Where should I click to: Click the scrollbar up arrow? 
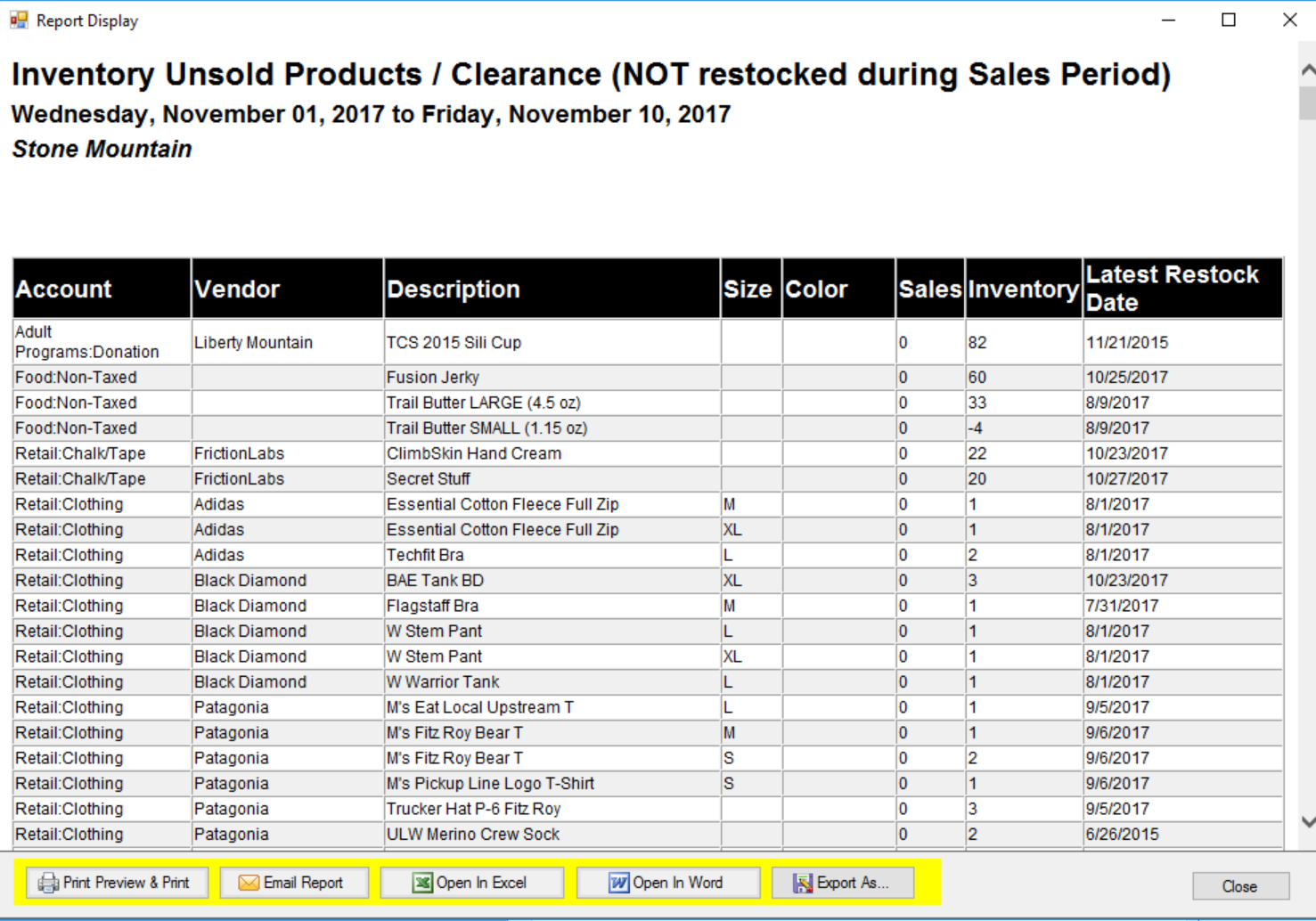pos(1307,69)
